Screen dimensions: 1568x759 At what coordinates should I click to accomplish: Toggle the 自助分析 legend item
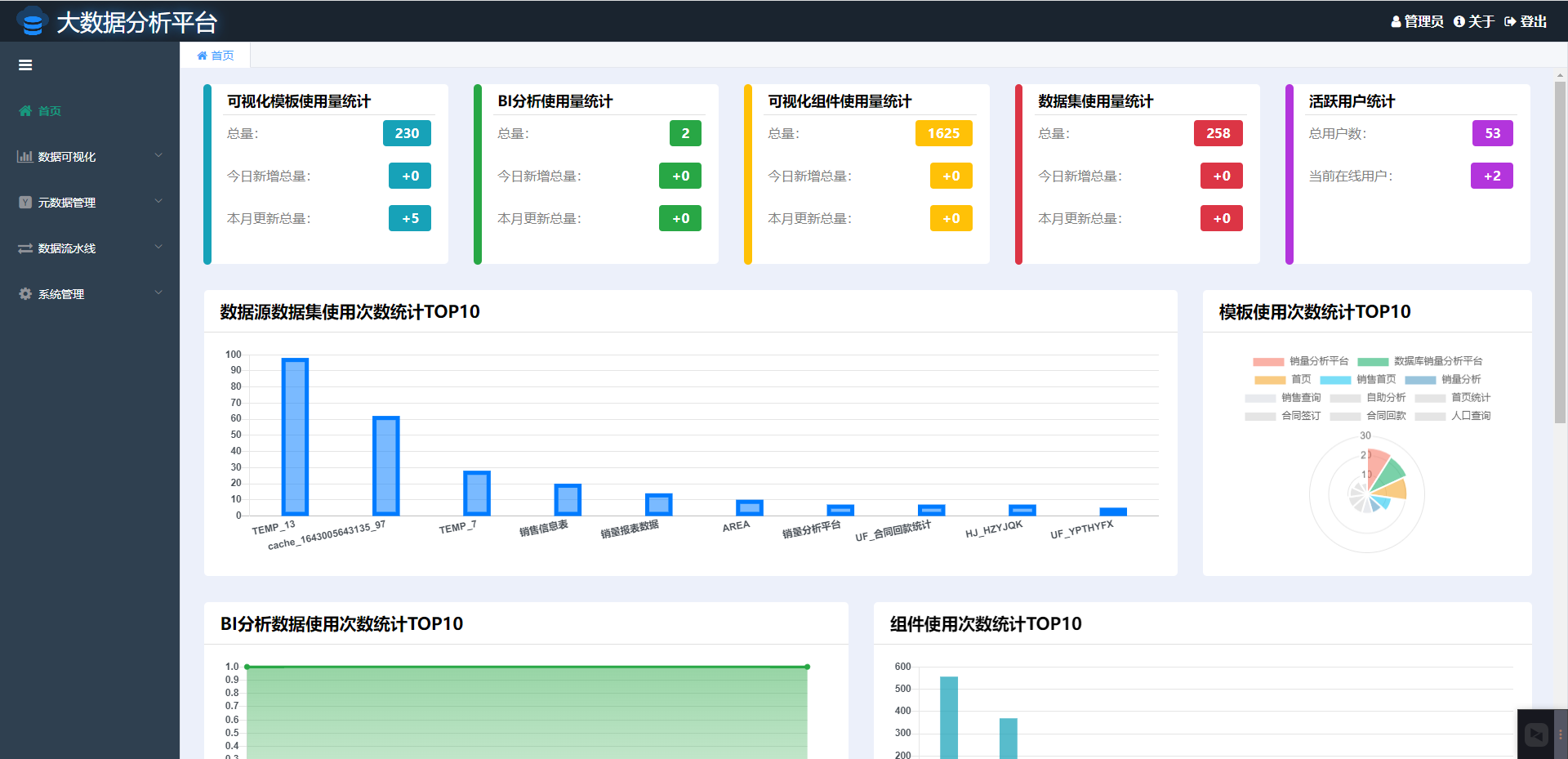[1368, 398]
